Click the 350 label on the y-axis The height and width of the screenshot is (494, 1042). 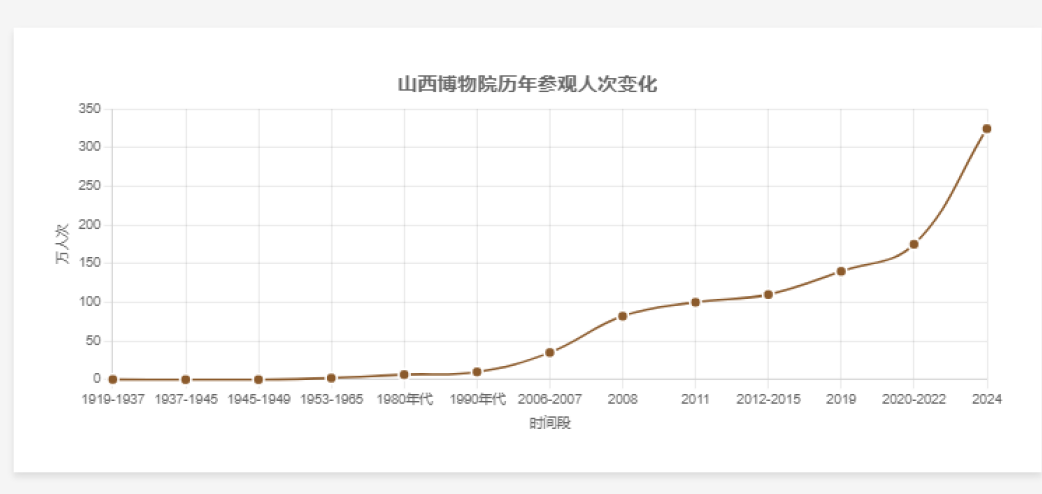click(90, 108)
